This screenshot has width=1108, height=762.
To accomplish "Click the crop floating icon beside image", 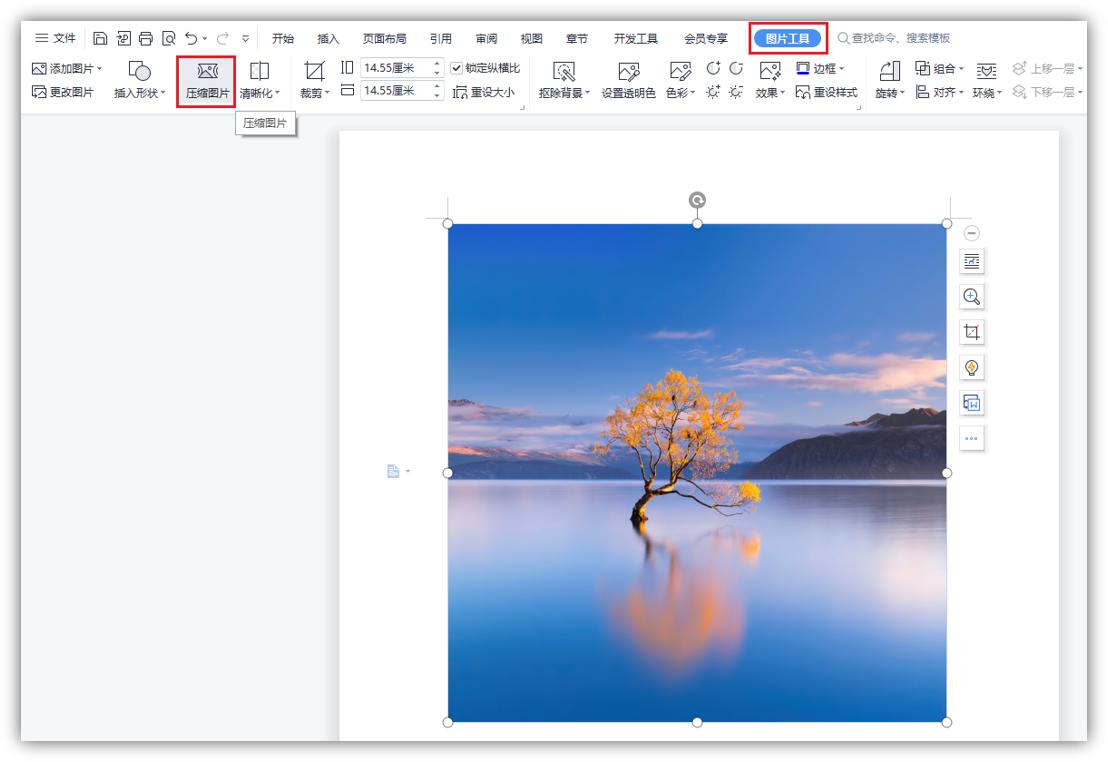I will (972, 332).
